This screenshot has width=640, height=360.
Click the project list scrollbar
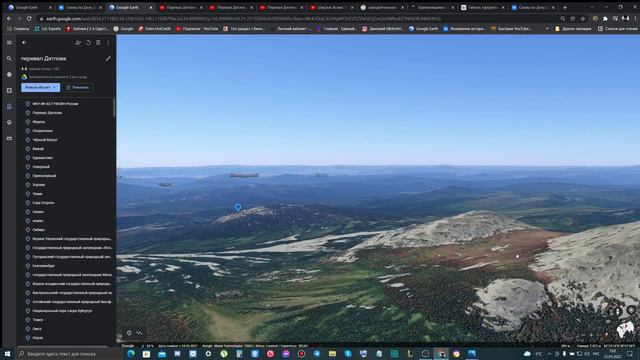coord(114,107)
